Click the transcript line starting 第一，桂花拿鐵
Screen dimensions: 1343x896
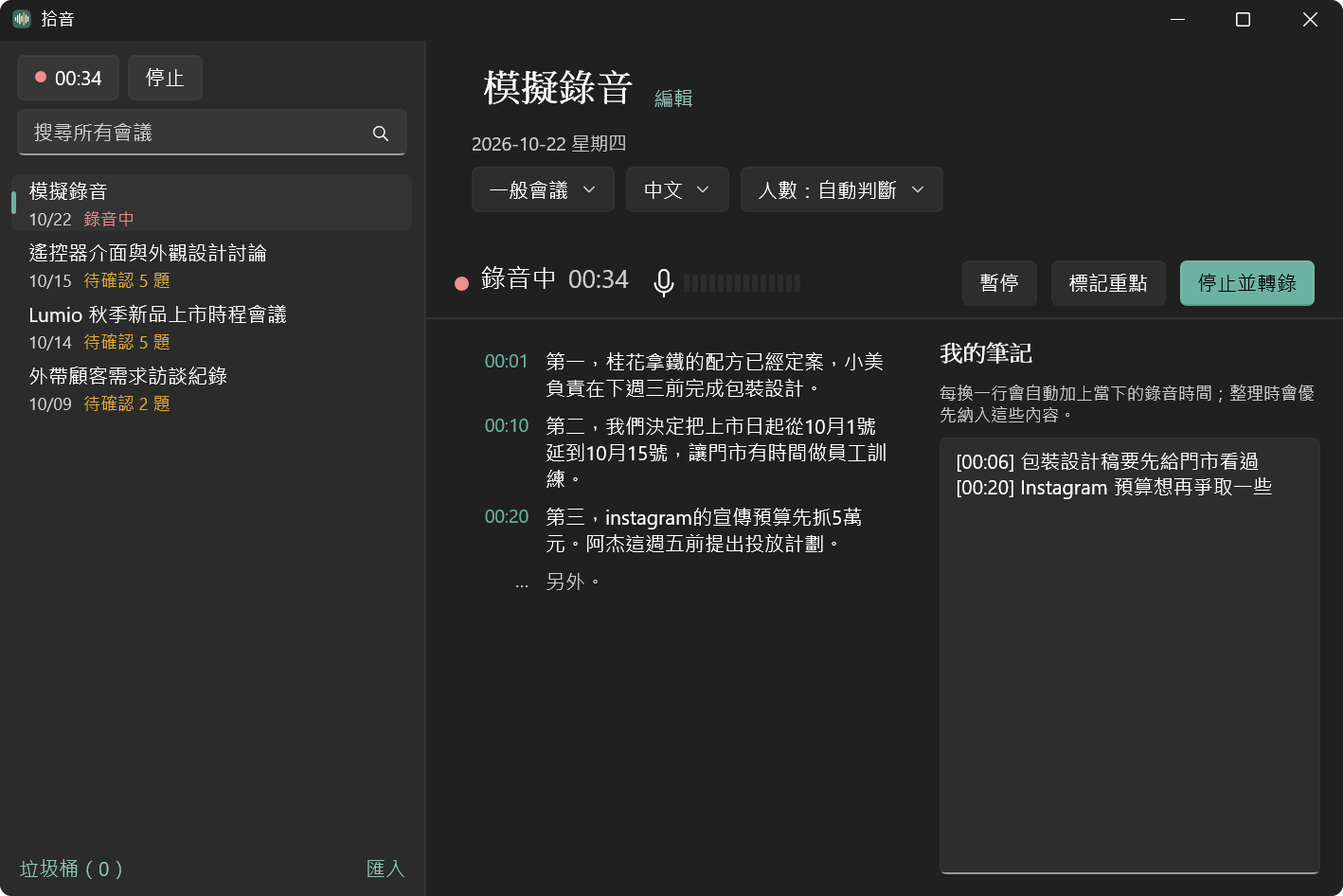(x=715, y=375)
